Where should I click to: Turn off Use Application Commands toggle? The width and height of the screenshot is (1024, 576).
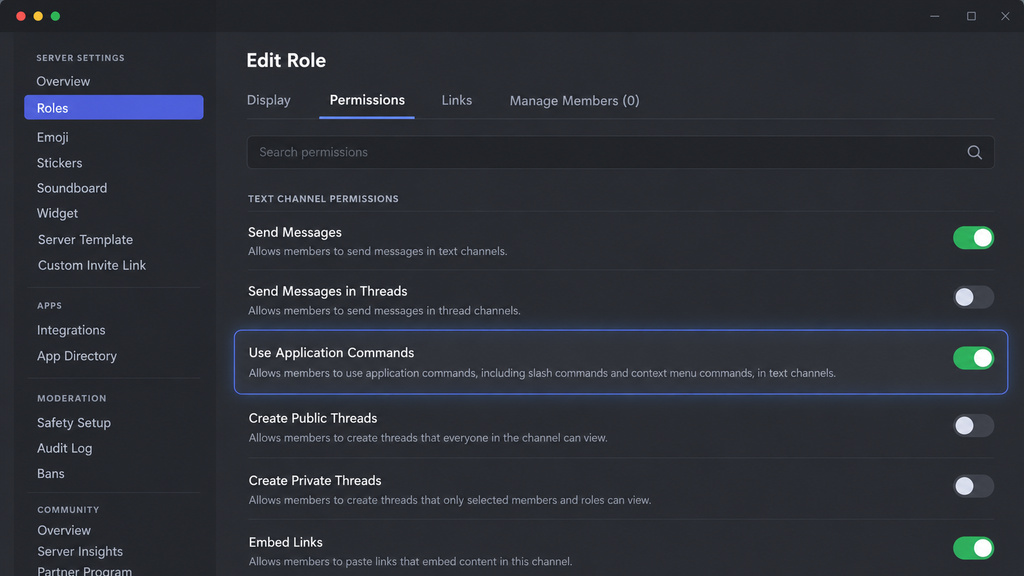[x=973, y=358]
